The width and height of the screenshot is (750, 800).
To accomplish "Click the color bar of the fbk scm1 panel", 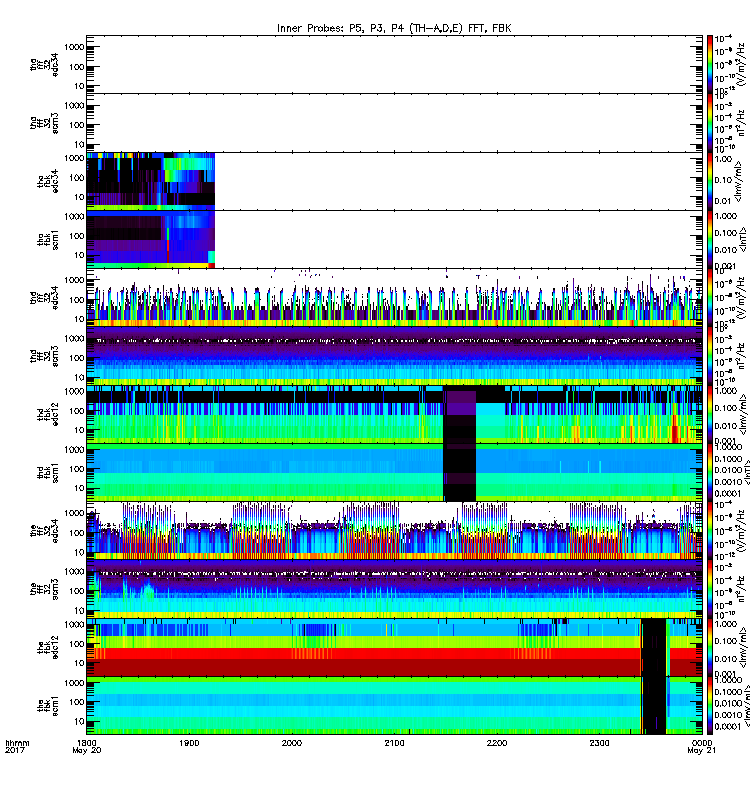I will click(710, 706).
